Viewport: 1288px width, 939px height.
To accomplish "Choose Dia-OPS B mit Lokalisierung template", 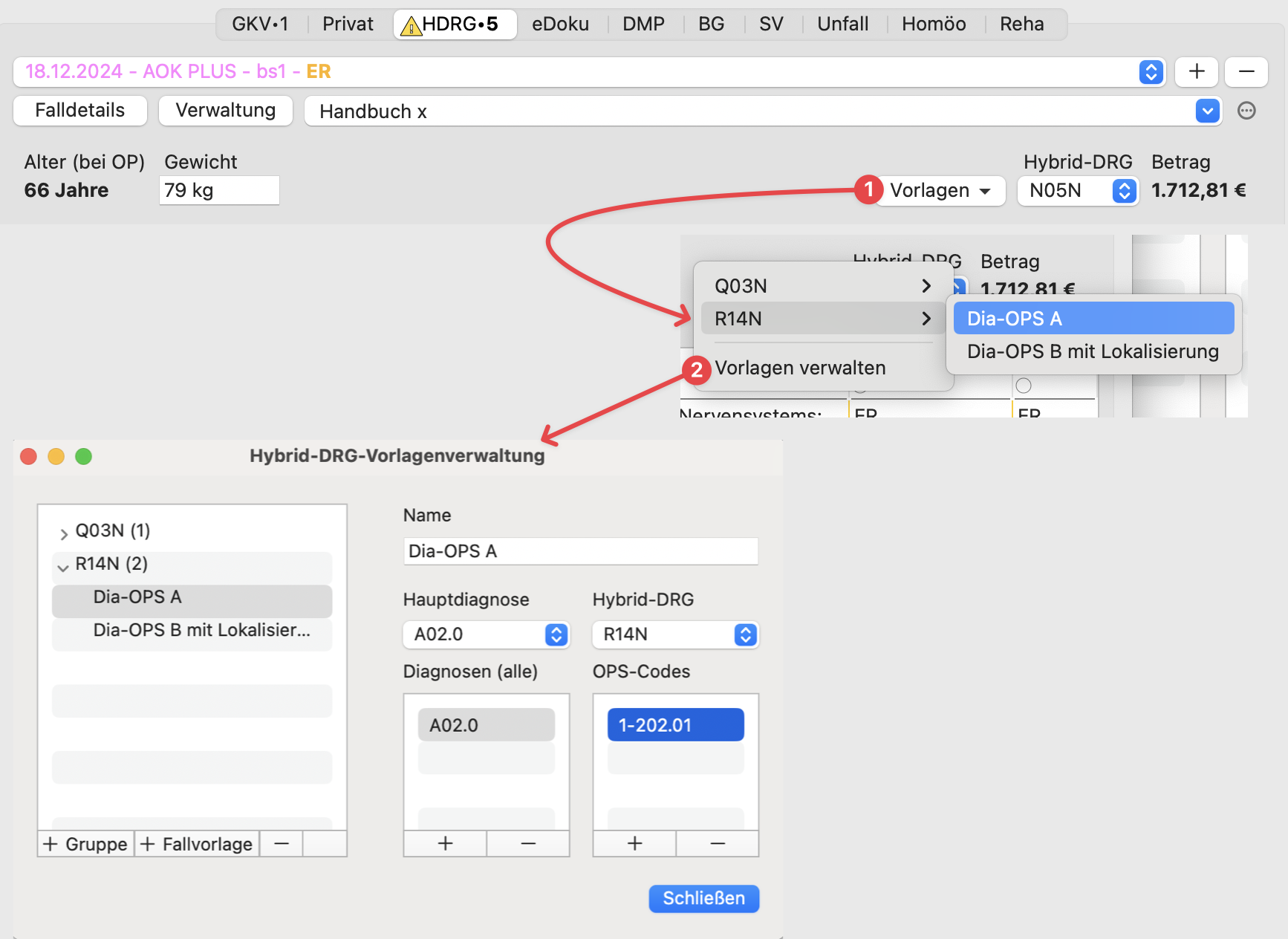I will pos(1093,351).
